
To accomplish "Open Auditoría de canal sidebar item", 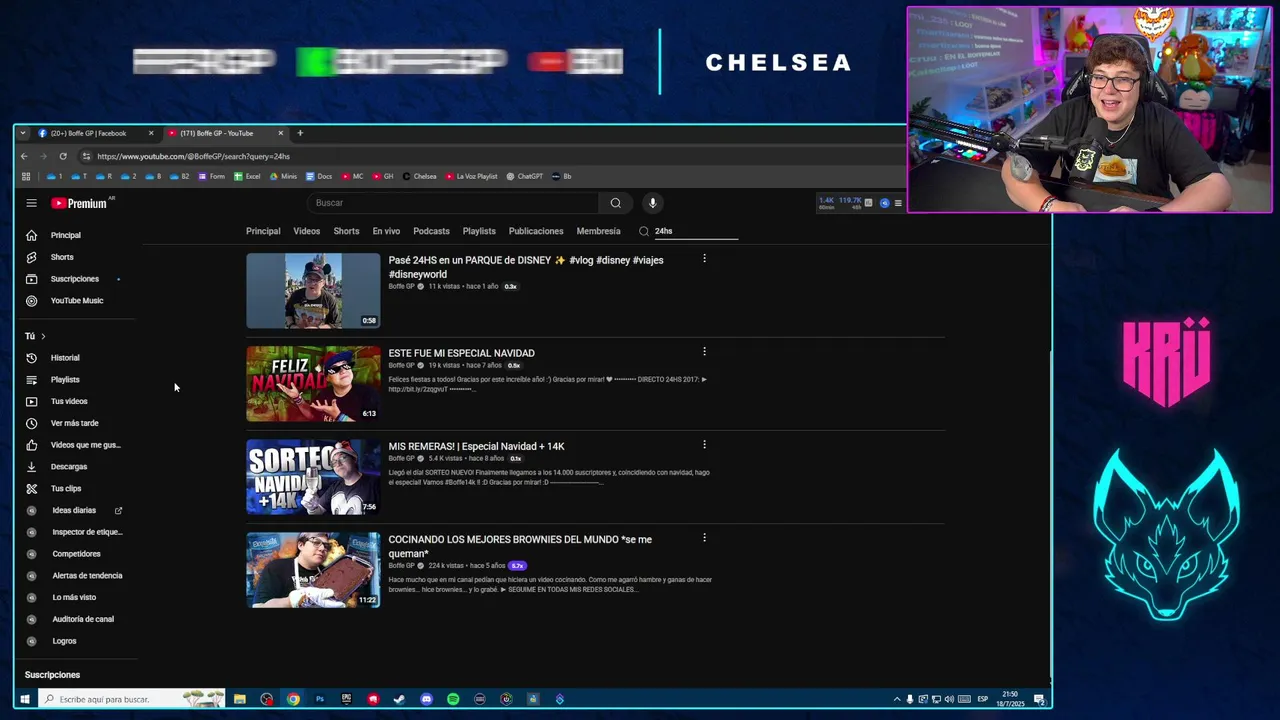I will point(83,619).
